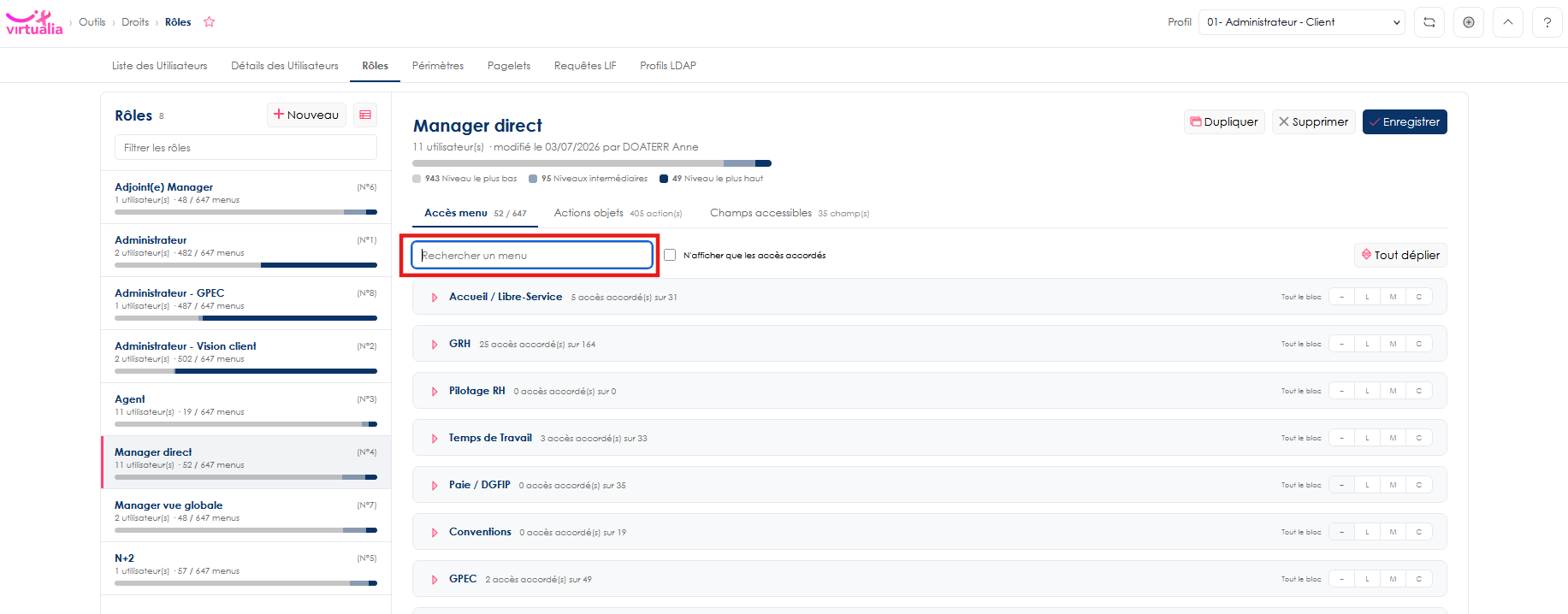
Task: Mark the Rôles page as favorite with the star
Action: [x=209, y=22]
